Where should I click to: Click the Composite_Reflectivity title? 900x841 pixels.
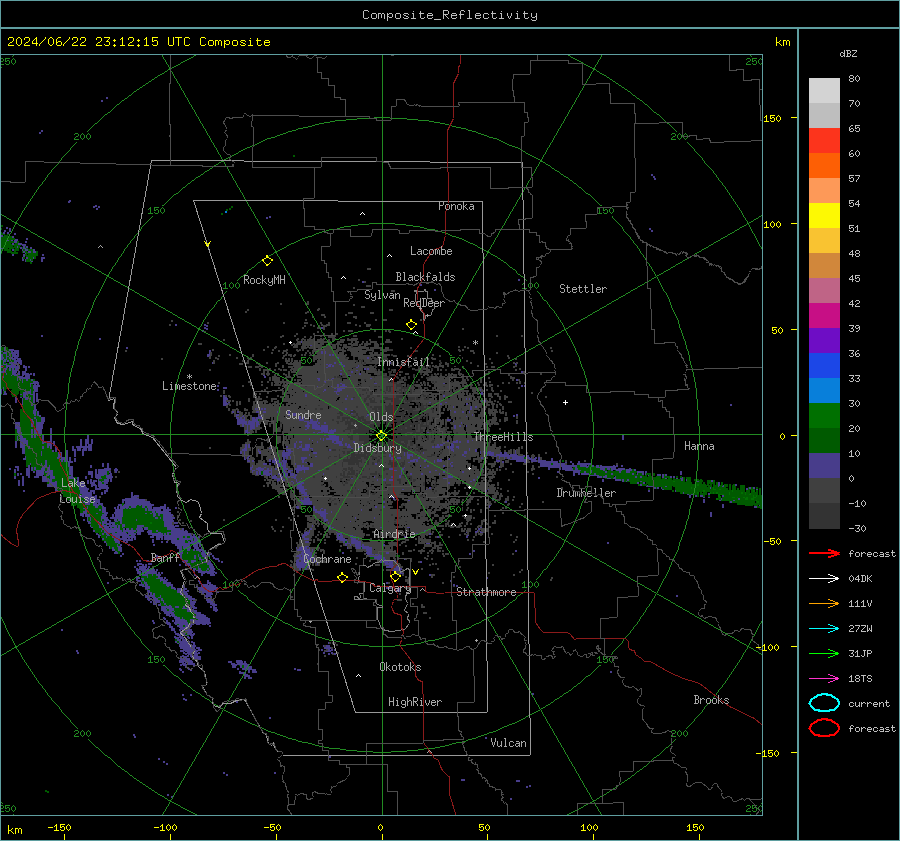pyautogui.click(x=450, y=15)
